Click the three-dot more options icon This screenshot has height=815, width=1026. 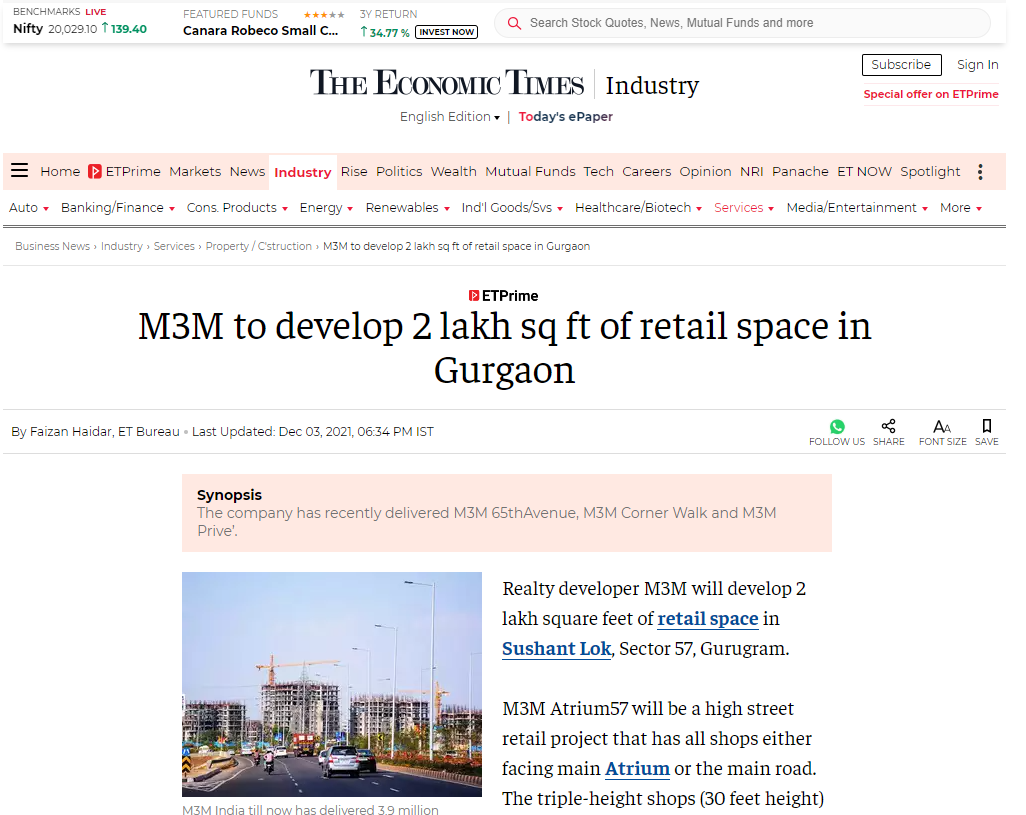click(980, 172)
